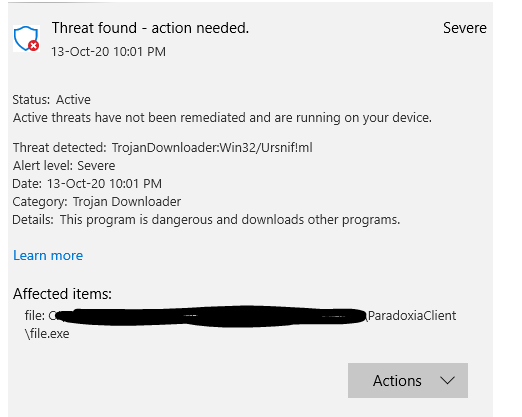The width and height of the screenshot is (522, 417).
Task: Collapse the 'Threat found - action needed.' header
Action: [150, 28]
